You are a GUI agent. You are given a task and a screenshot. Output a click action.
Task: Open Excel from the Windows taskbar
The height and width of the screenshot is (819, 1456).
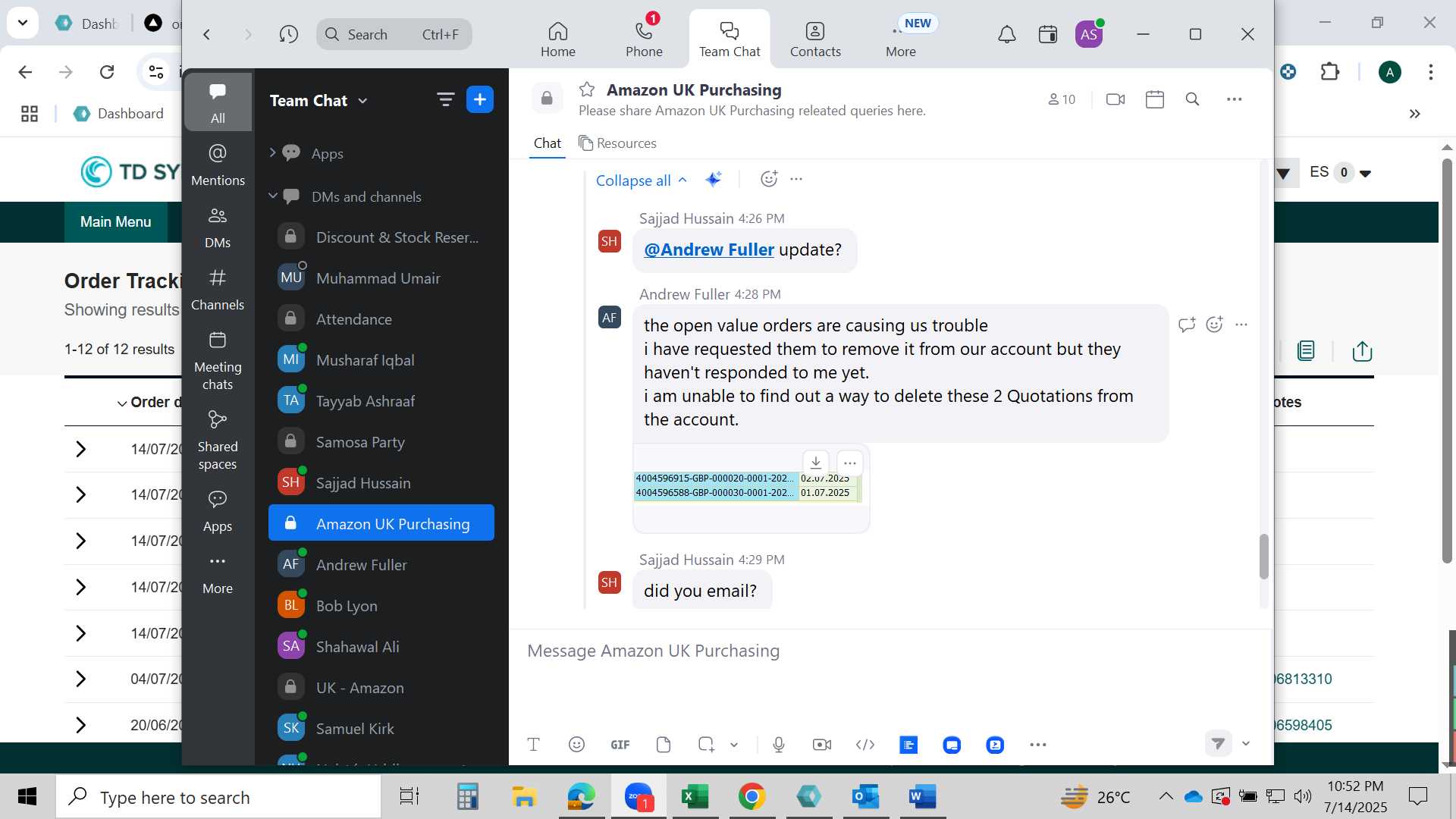coord(695,796)
